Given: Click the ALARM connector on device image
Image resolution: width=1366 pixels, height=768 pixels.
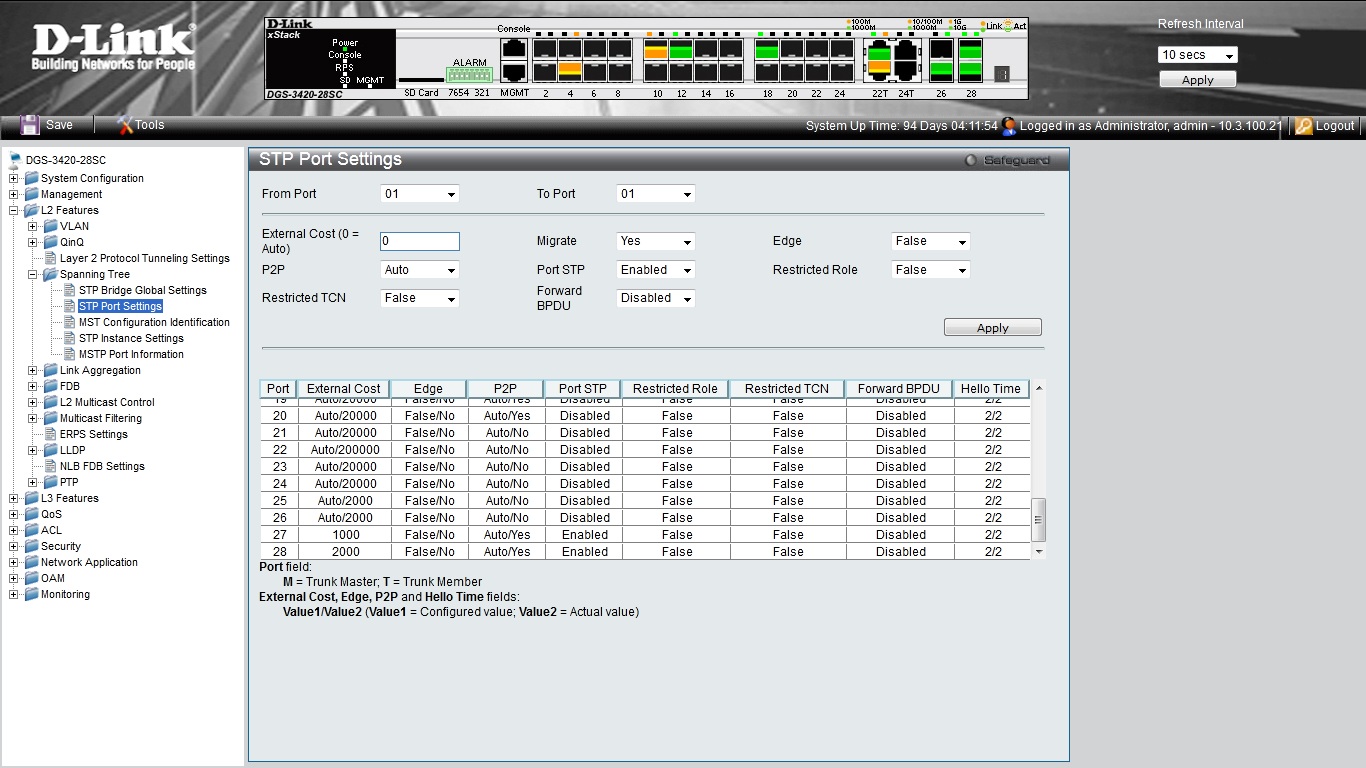Looking at the screenshot, I should pos(469,75).
